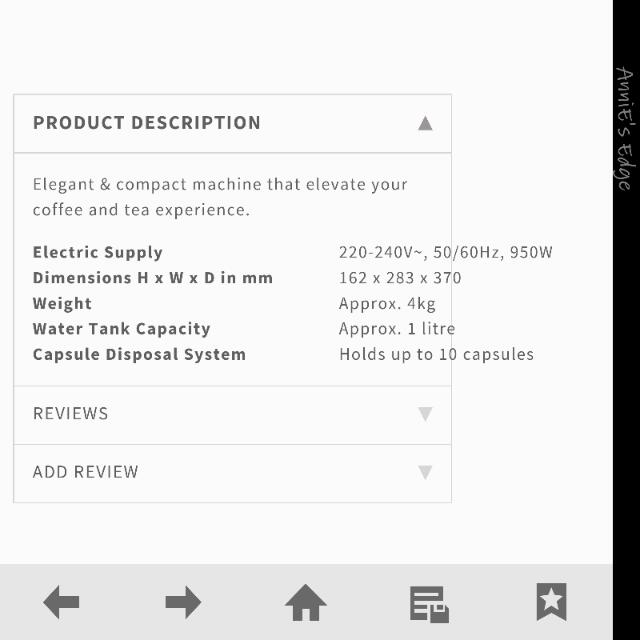Image resolution: width=640 pixels, height=640 pixels.
Task: Open the browser home page icon
Action: click(306, 603)
